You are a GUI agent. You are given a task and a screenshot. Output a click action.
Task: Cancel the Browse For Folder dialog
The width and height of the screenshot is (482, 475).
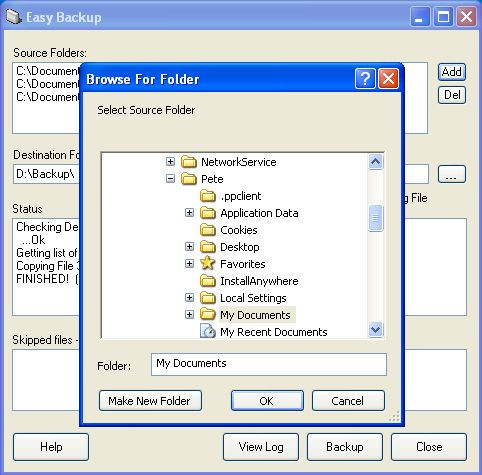(348, 400)
